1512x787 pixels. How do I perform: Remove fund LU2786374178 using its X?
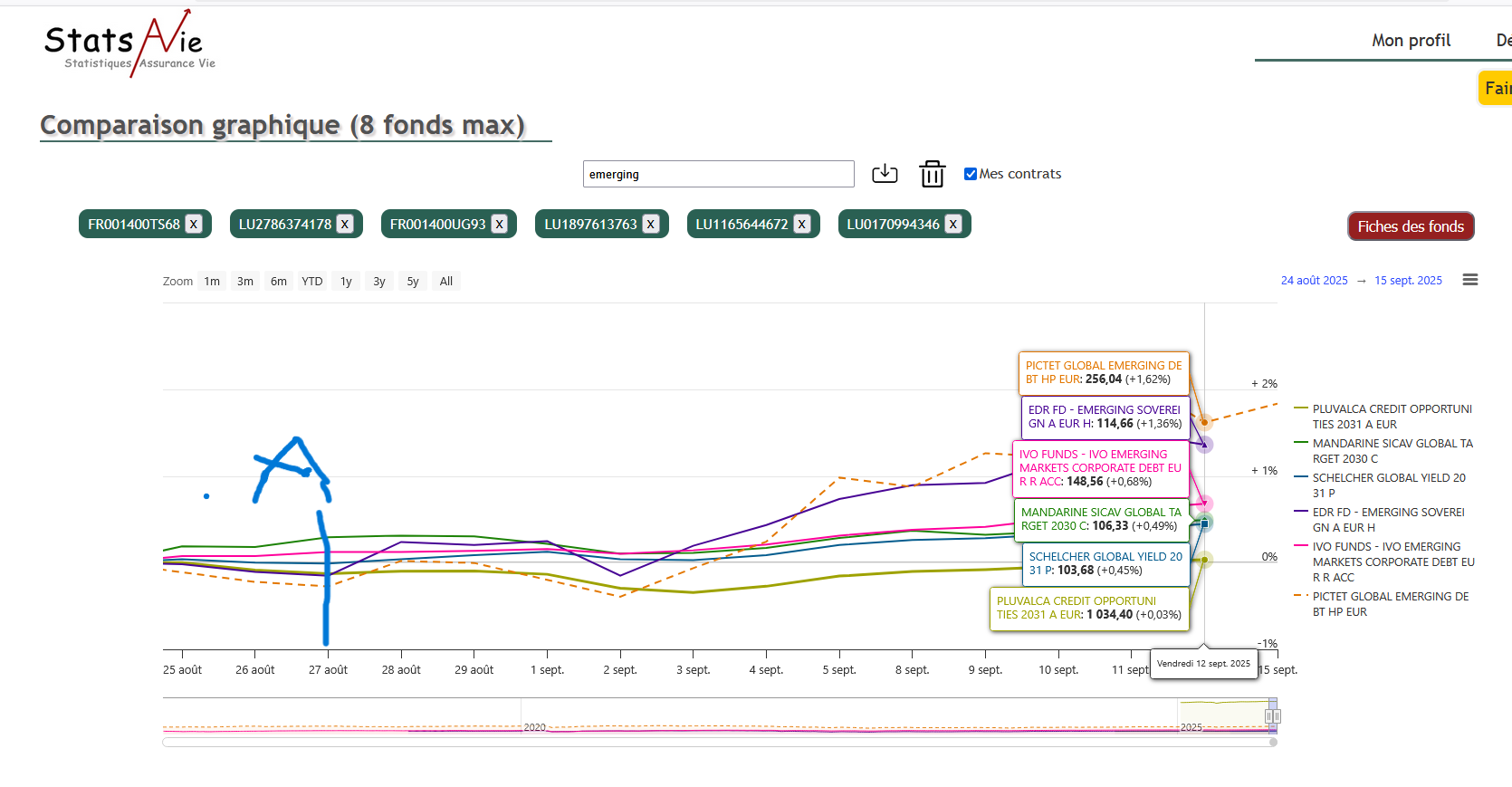click(x=345, y=225)
